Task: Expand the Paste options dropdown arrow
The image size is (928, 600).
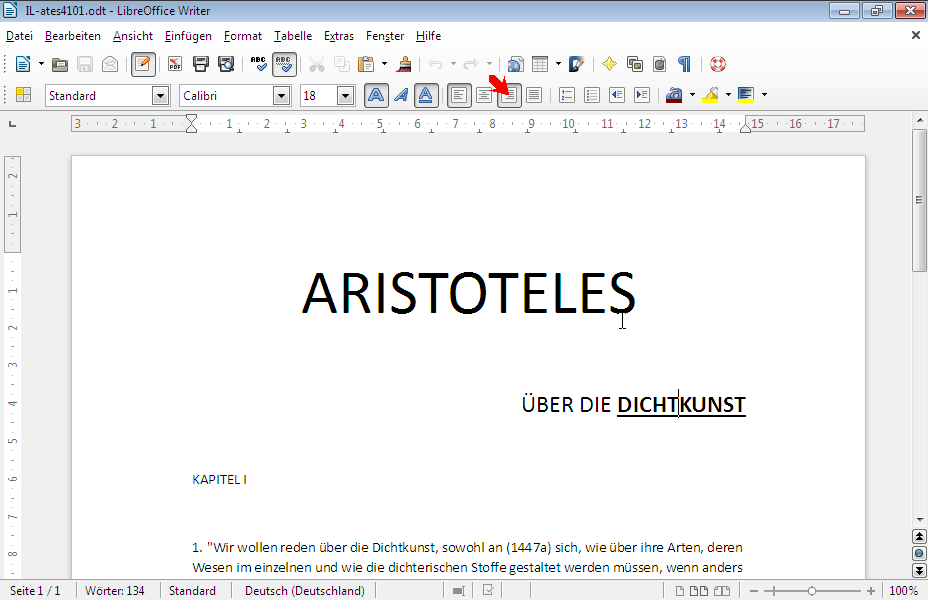Action: [x=385, y=64]
